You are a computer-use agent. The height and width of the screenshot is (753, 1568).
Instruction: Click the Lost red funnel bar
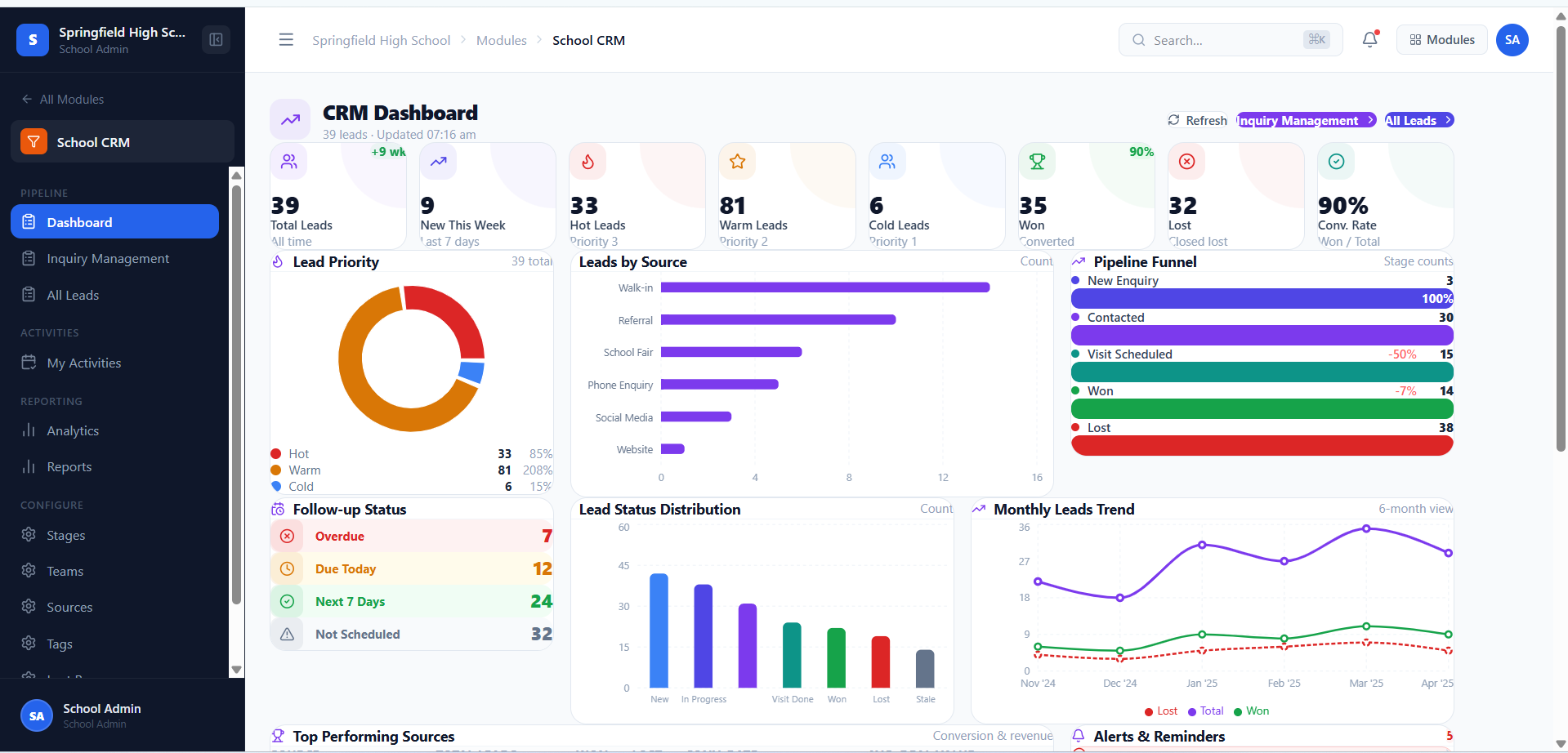point(1262,445)
